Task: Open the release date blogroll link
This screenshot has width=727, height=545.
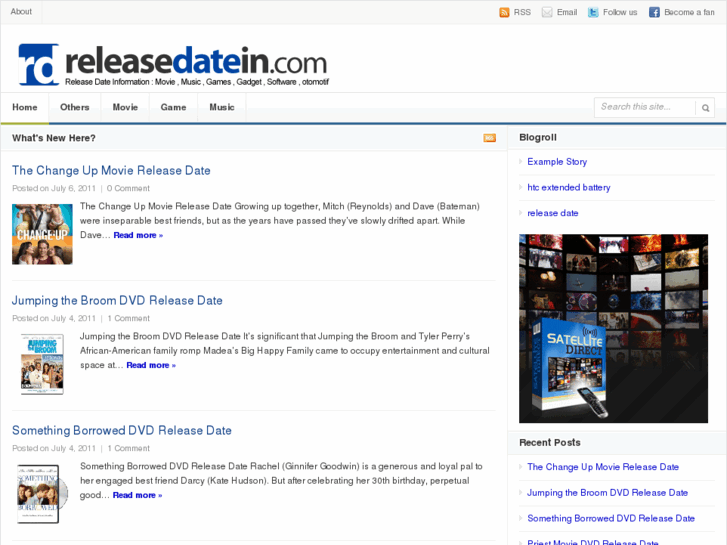Action: click(x=553, y=213)
